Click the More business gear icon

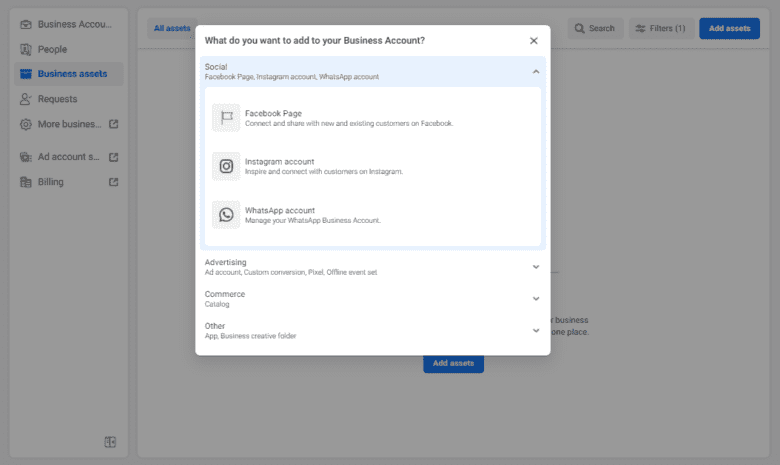[26, 124]
